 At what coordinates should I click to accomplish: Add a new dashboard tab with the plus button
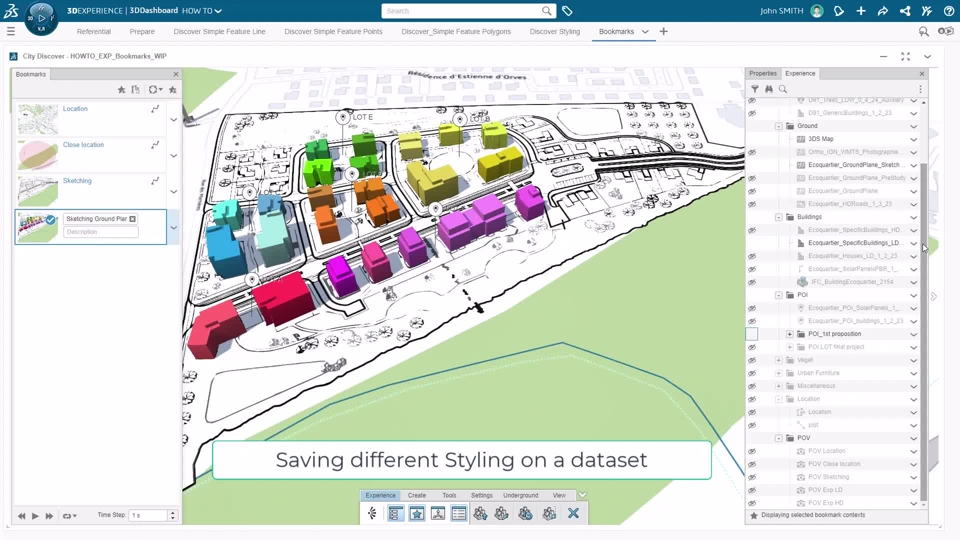[663, 31]
